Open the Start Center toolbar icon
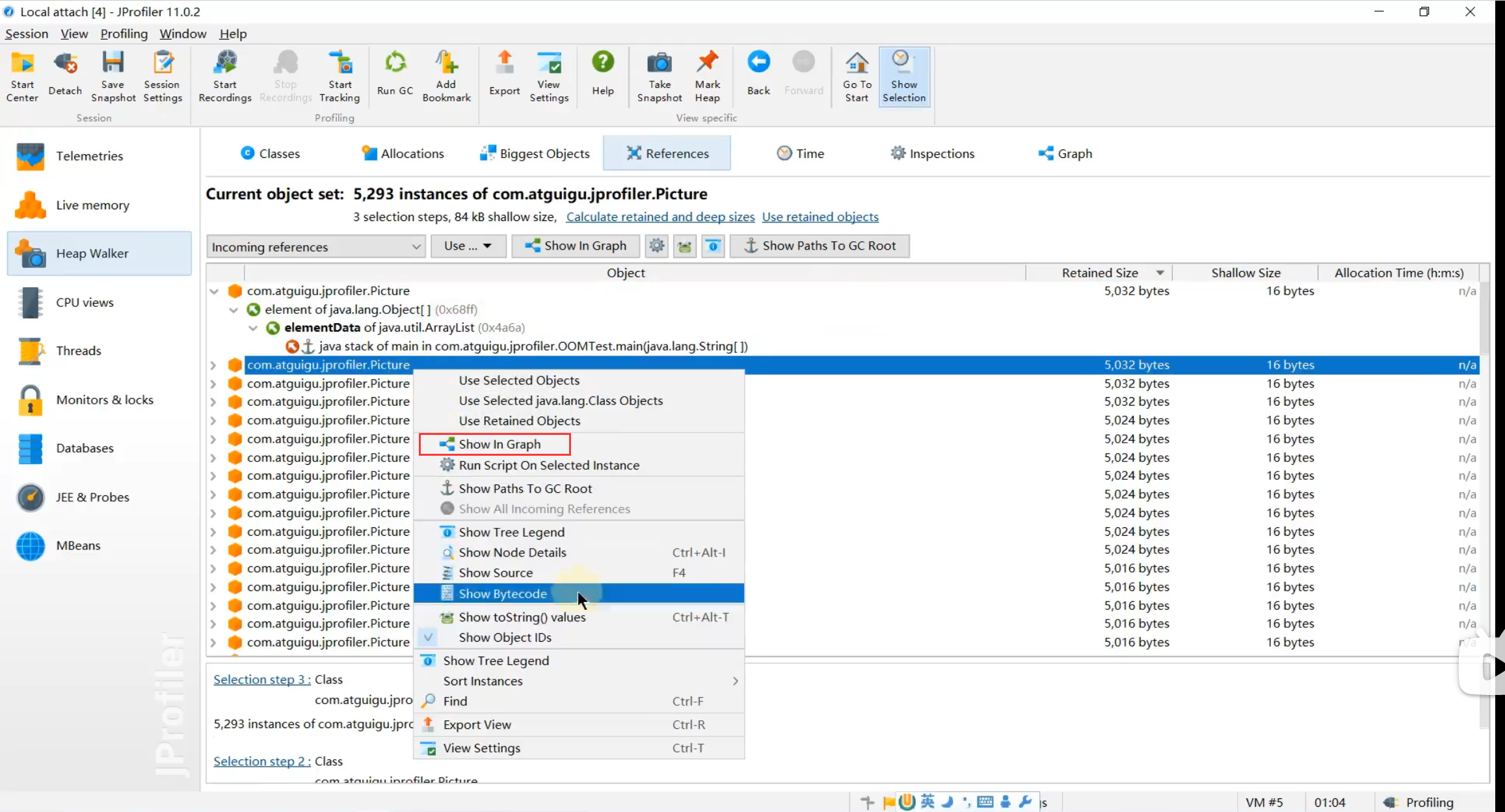This screenshot has width=1505, height=812. 22,77
